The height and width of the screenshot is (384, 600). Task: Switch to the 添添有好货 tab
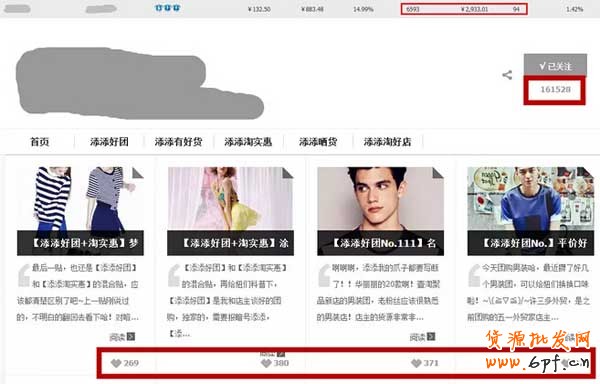coord(178,142)
